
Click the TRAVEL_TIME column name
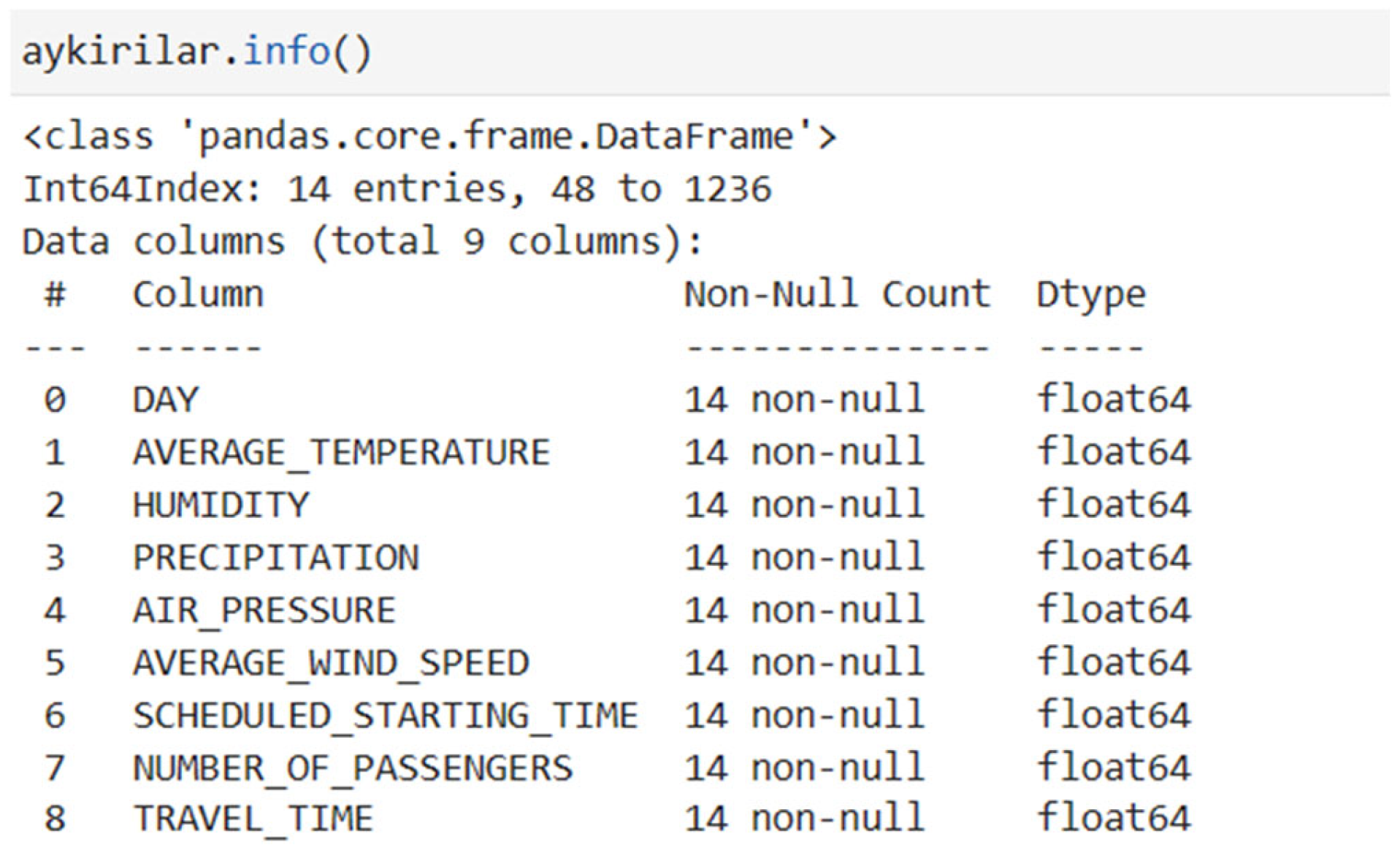[x=253, y=818]
